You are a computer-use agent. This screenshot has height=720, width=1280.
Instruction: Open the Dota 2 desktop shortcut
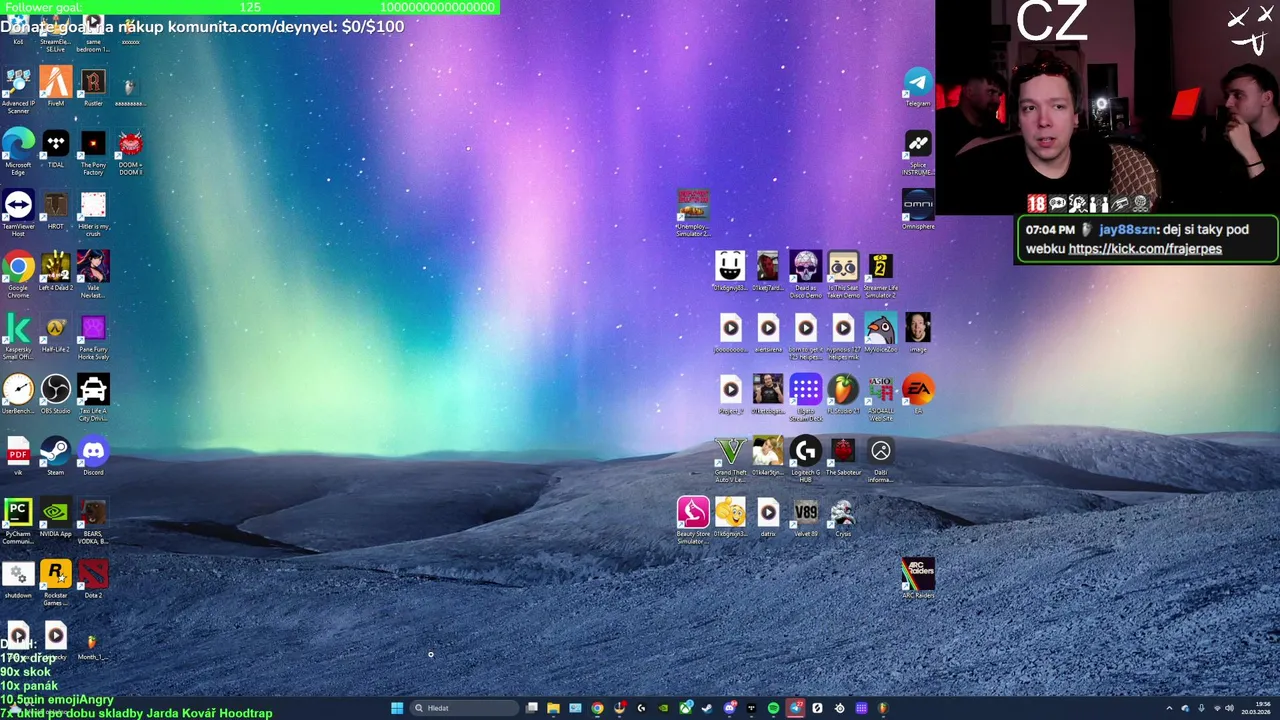tap(93, 579)
